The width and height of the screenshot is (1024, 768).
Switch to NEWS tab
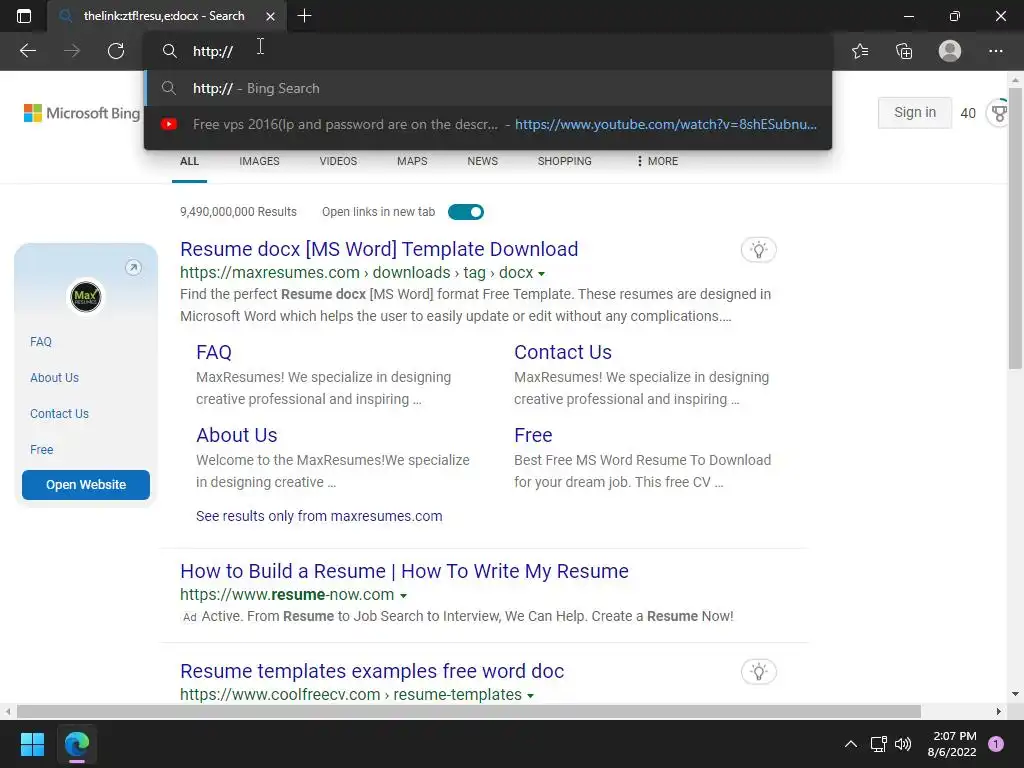[x=483, y=161]
